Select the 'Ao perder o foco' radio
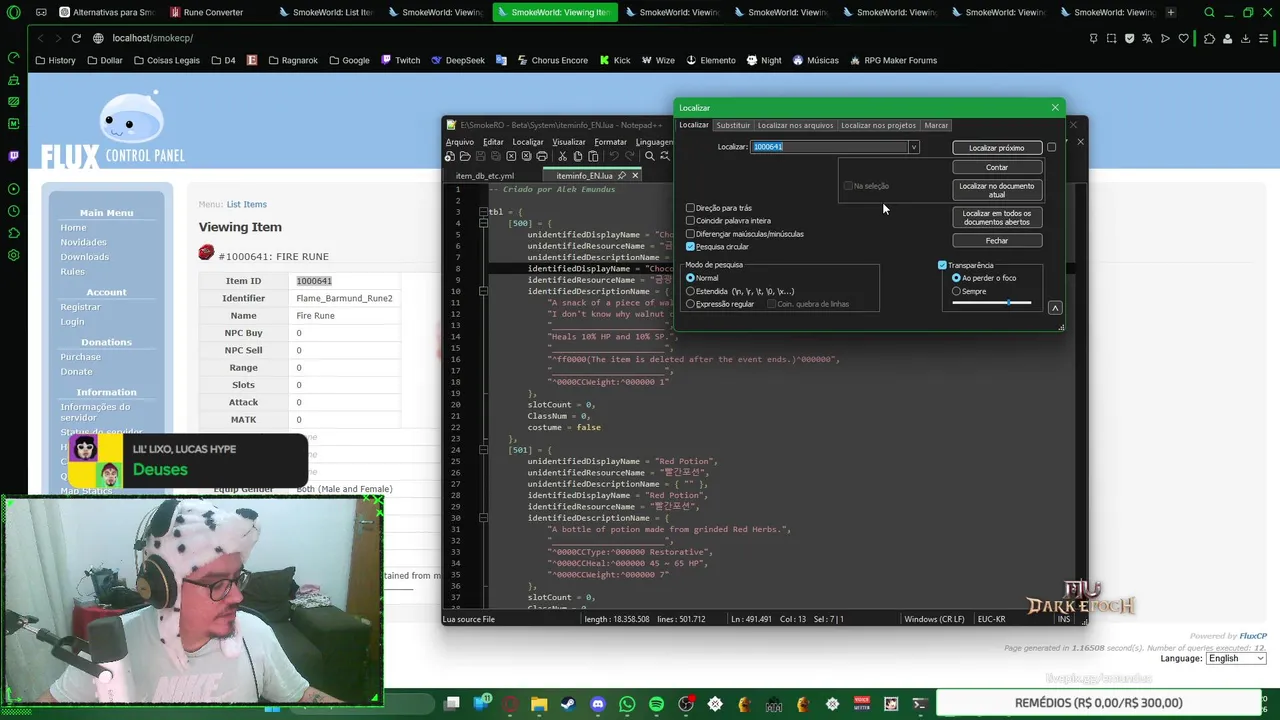The height and width of the screenshot is (720, 1280). 956,278
